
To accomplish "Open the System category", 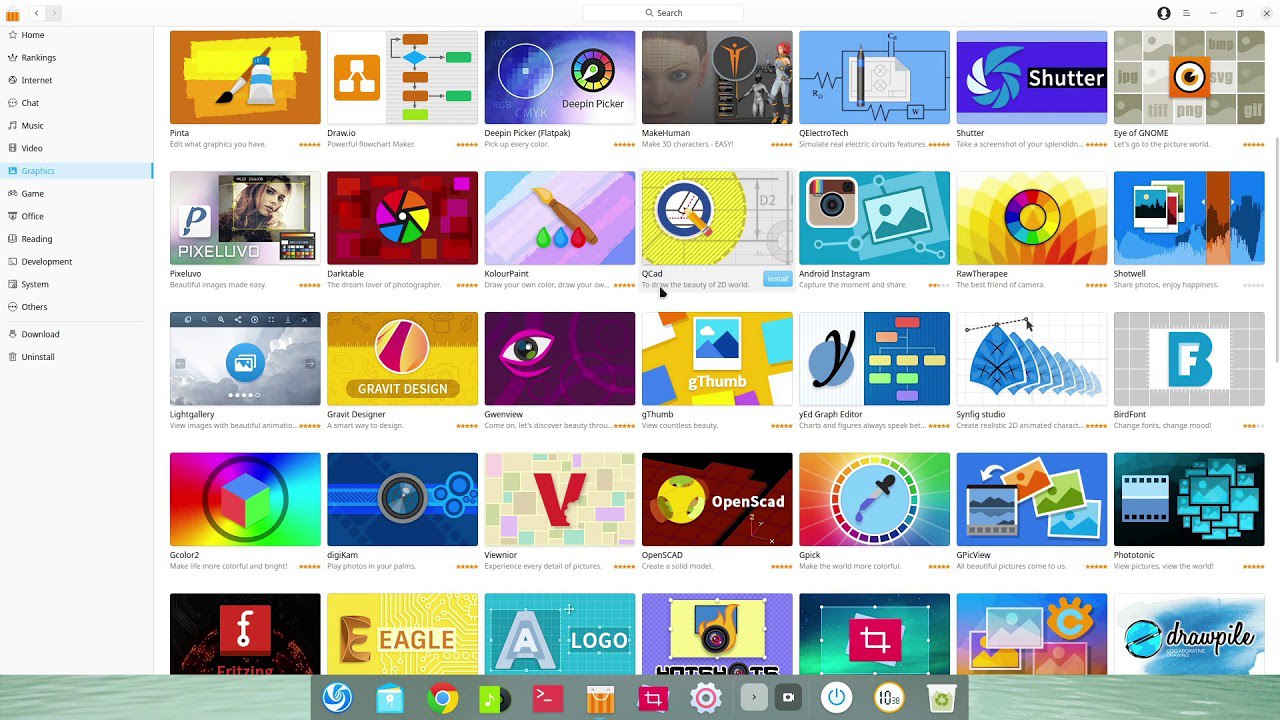I will point(76,284).
